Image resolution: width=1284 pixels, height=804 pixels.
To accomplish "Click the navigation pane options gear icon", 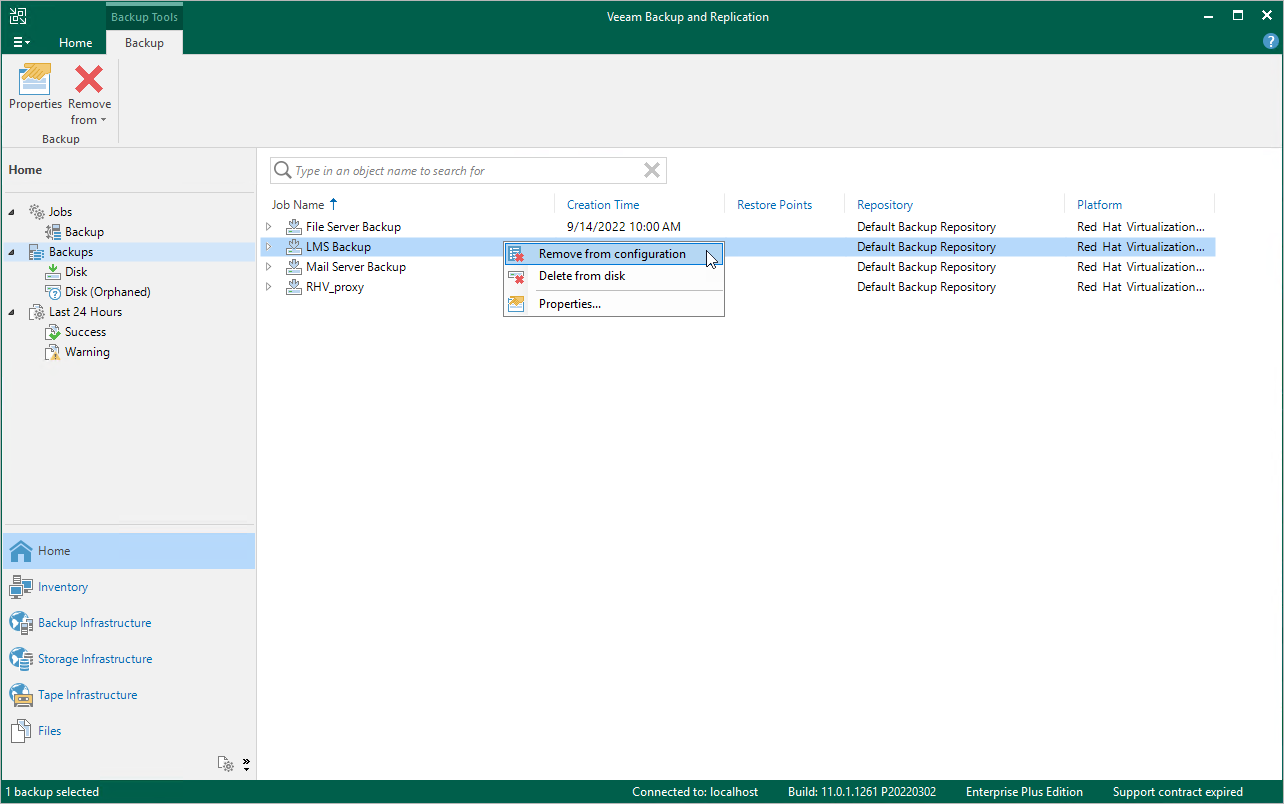I will tap(227, 765).
